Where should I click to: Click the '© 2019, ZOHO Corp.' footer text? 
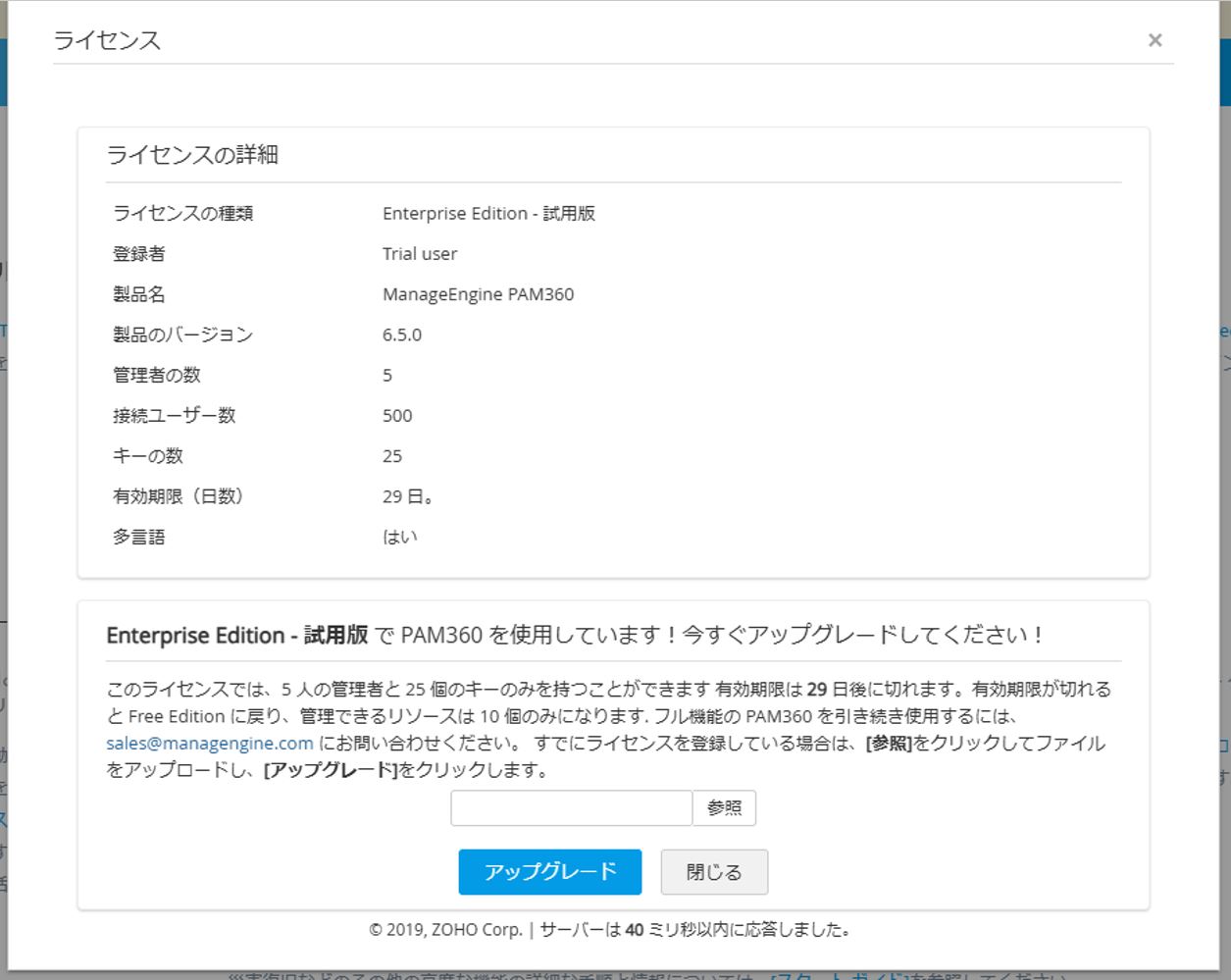(445, 929)
